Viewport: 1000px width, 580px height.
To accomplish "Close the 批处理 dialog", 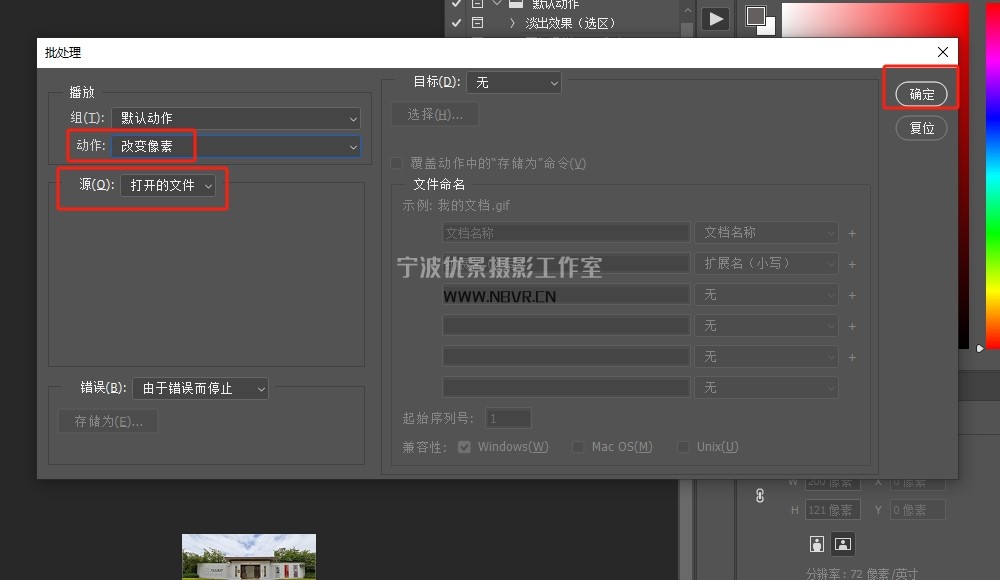I will pos(942,52).
